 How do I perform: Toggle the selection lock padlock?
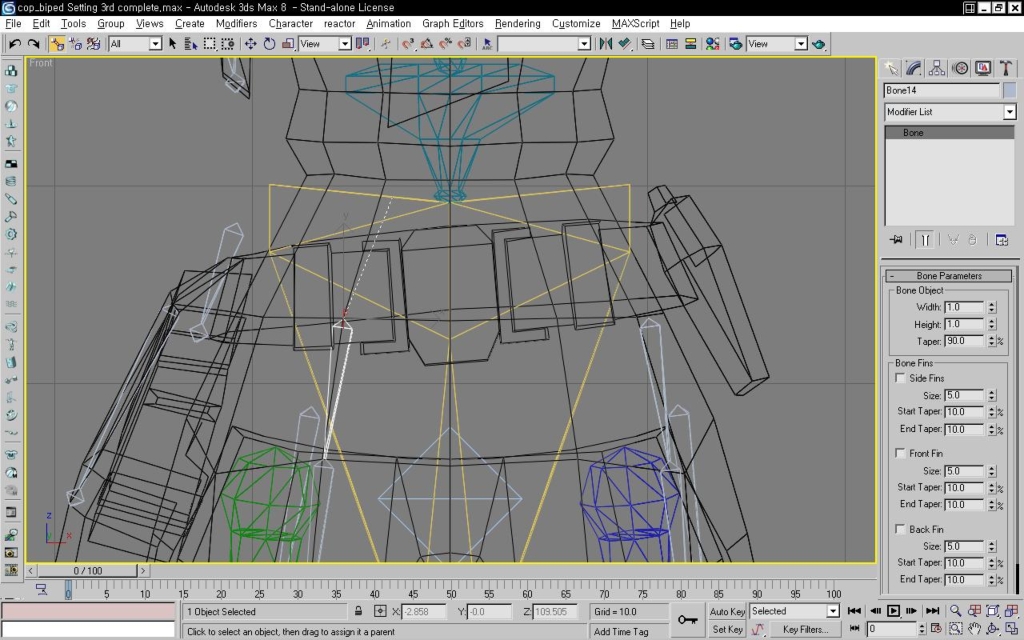tap(358, 611)
